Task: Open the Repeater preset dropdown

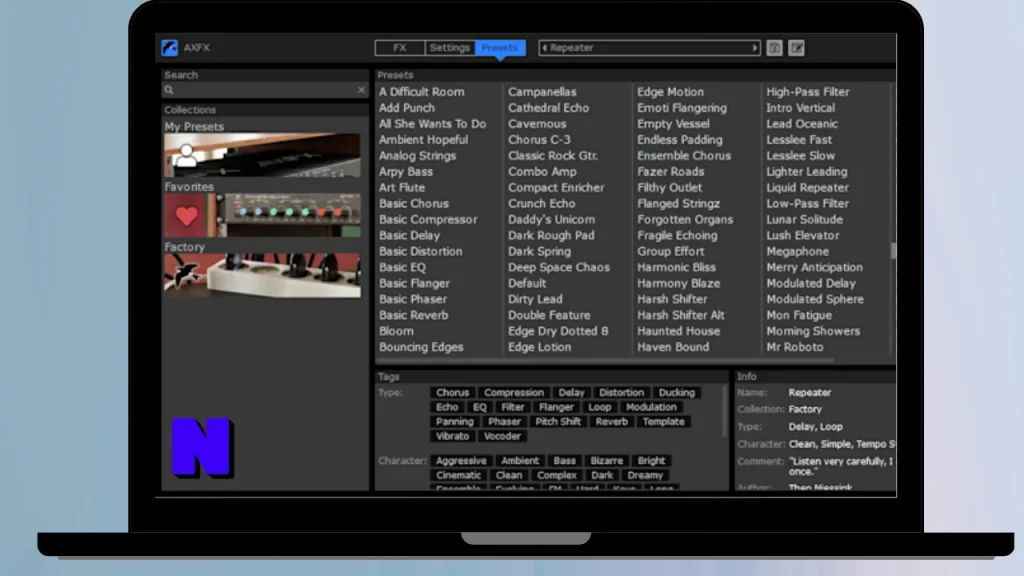Action: click(x=649, y=48)
